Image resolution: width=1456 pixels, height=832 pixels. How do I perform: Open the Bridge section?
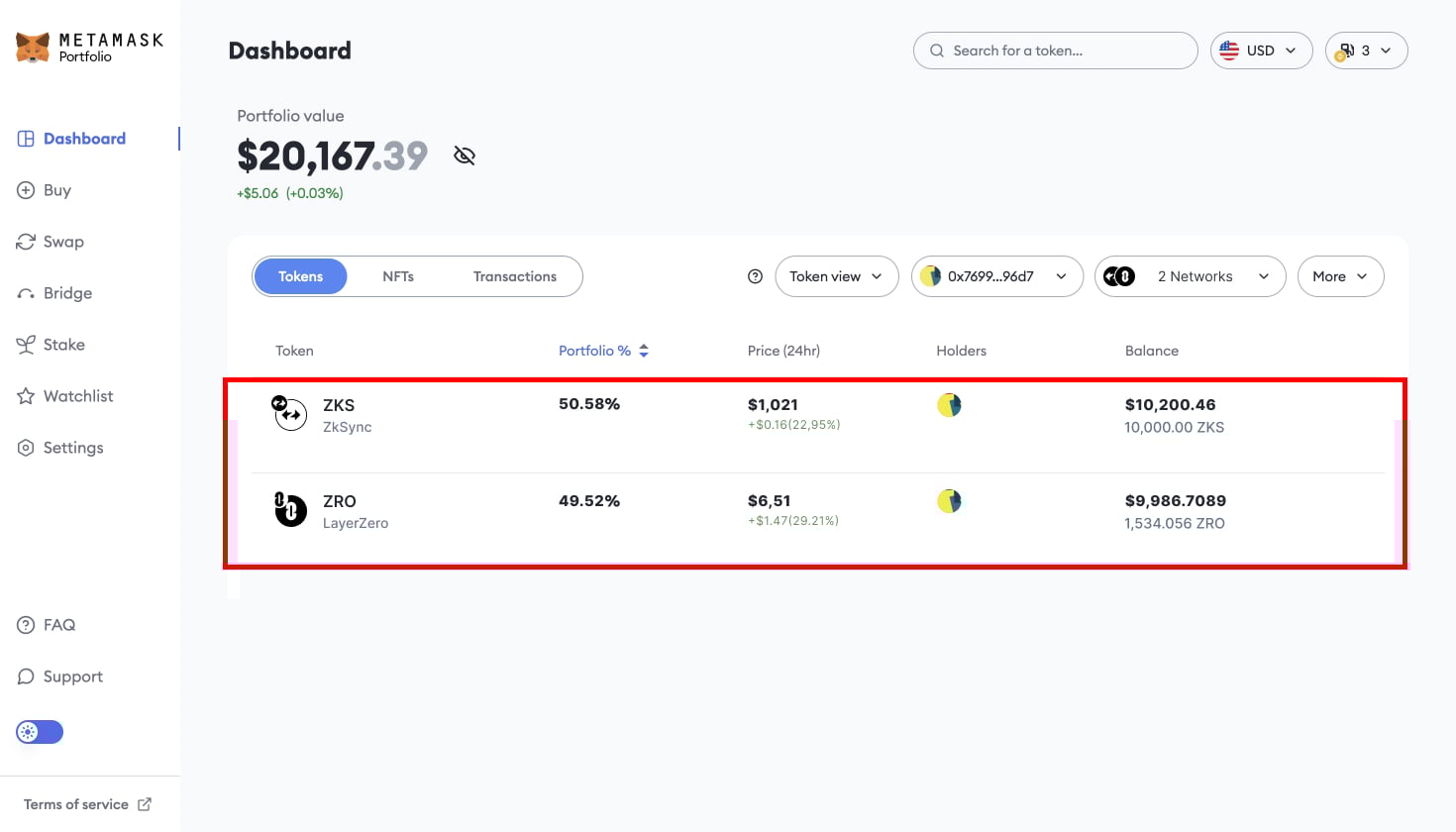tap(67, 293)
